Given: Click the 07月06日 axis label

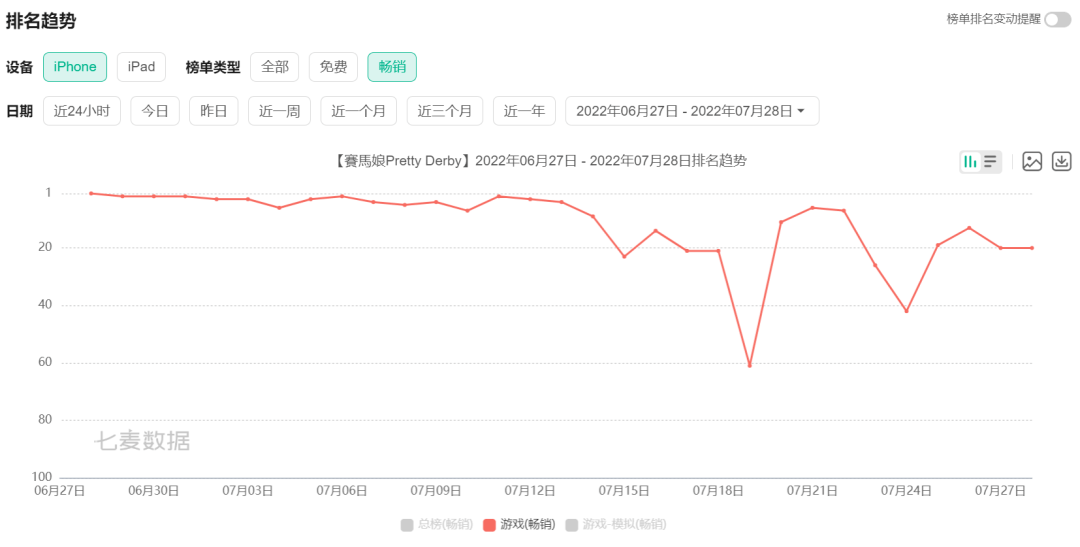Looking at the screenshot, I should (x=342, y=491).
